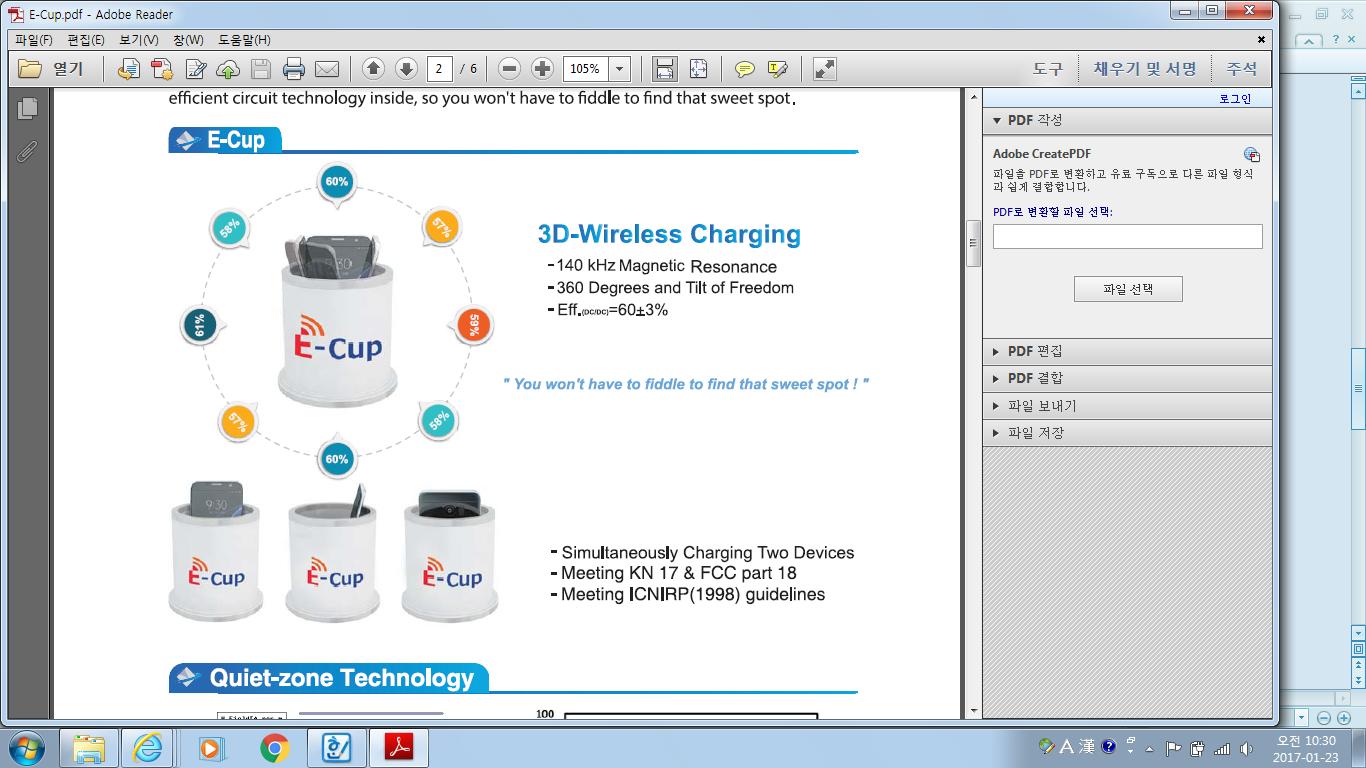Screen dimensions: 1366x768
Task: Switch to read mode with arrows icon
Action: (x=824, y=69)
